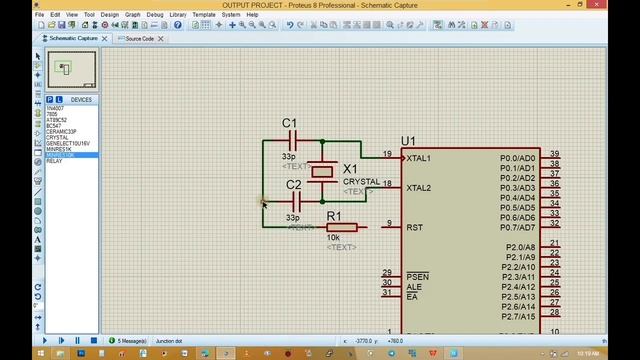Open Help via blue question mark icon
Screen dimensions: 640x360
click(178, 25)
